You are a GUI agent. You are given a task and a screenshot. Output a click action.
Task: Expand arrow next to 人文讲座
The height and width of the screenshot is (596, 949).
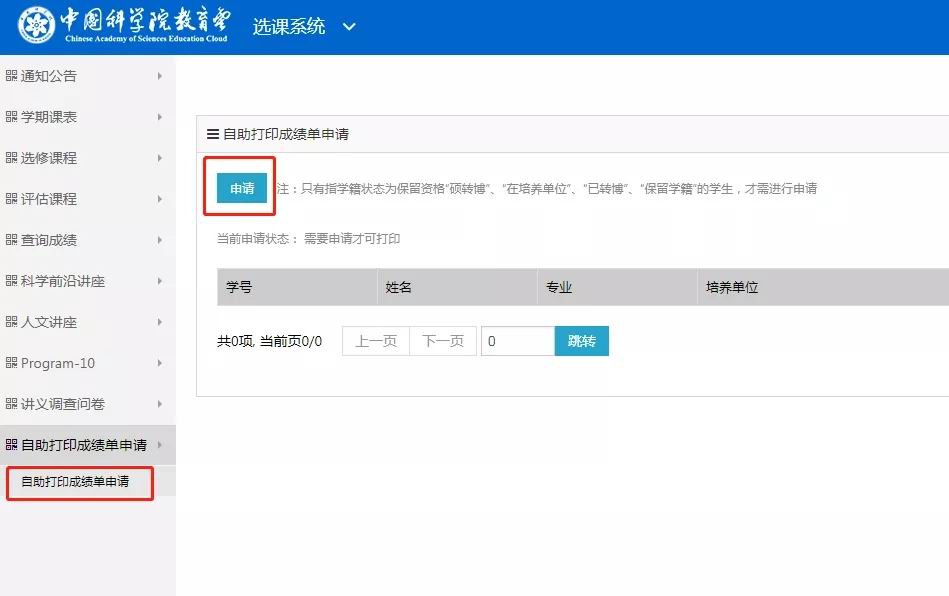(160, 322)
